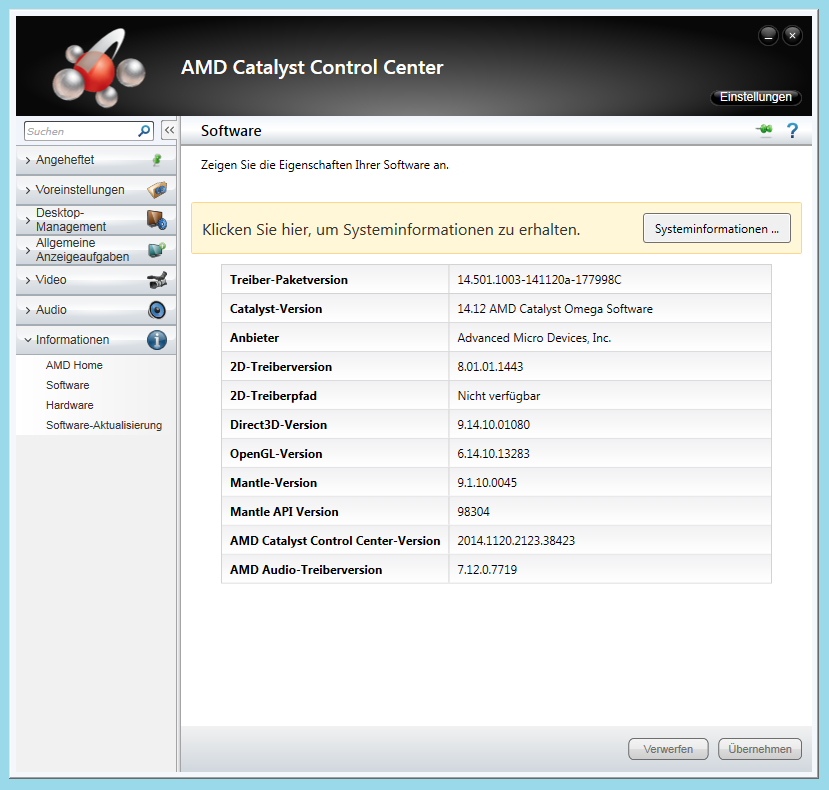Viewport: 829px width, 790px height.
Task: Select Treiber-Paketversion value 14.501.1003-141120a-177998C
Action: click(539, 280)
